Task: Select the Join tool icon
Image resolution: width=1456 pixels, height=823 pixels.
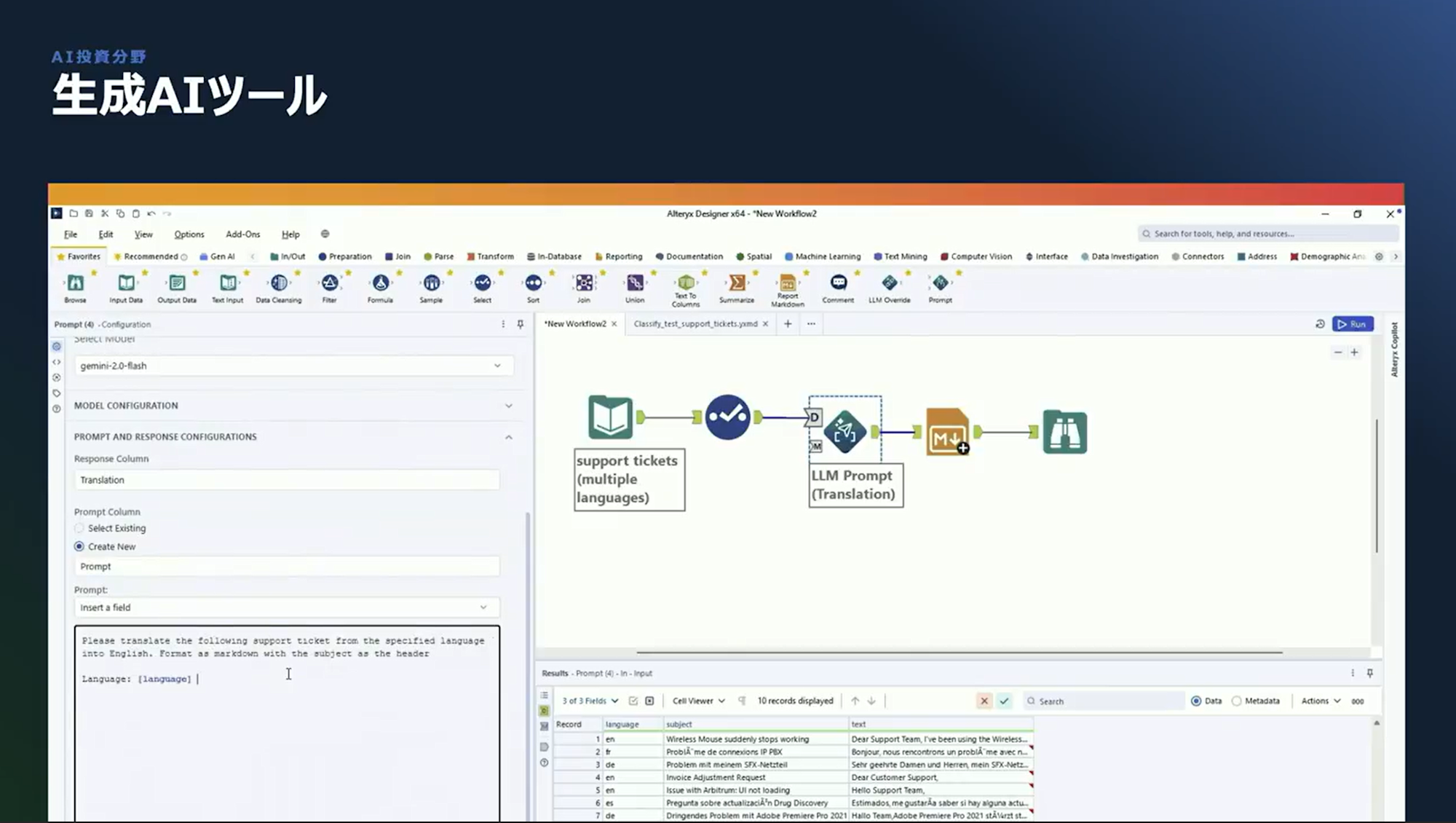Action: coord(584,288)
